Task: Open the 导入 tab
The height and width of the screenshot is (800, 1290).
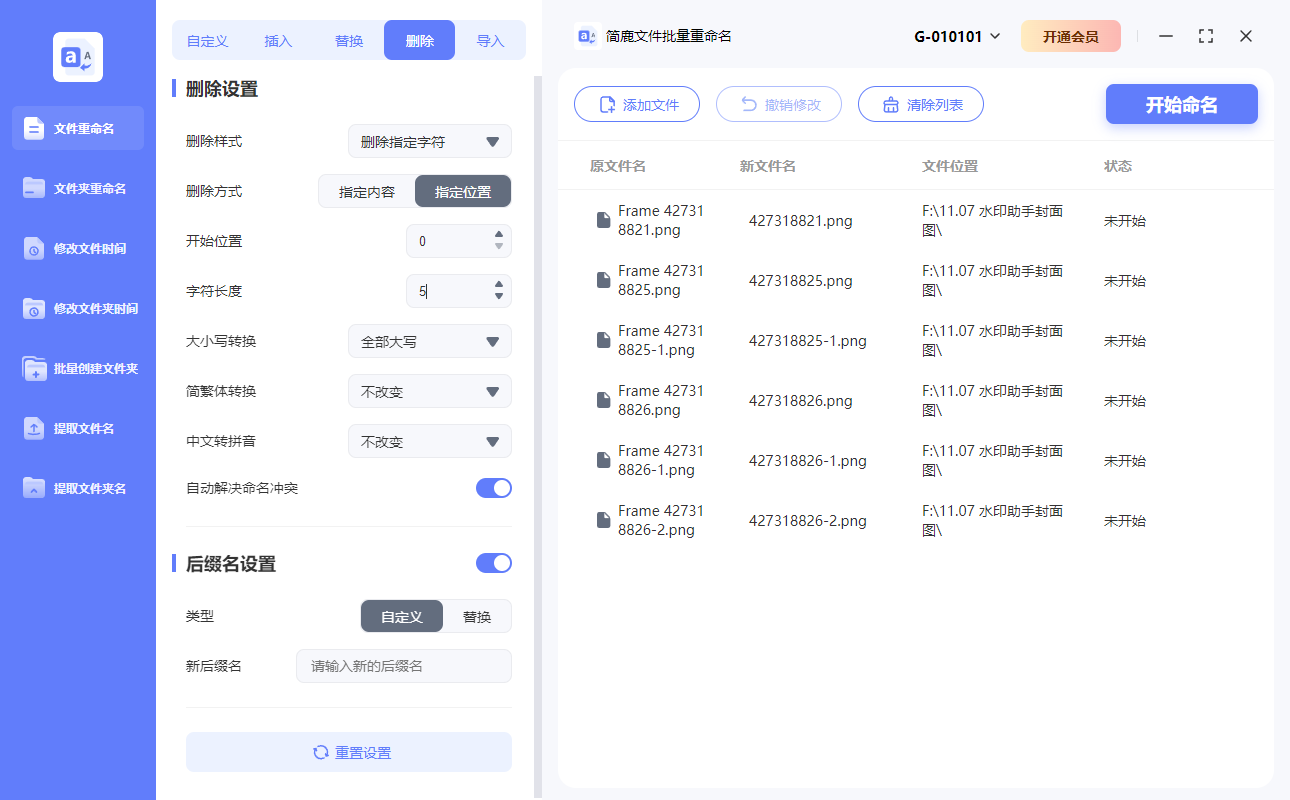Action: pos(491,39)
